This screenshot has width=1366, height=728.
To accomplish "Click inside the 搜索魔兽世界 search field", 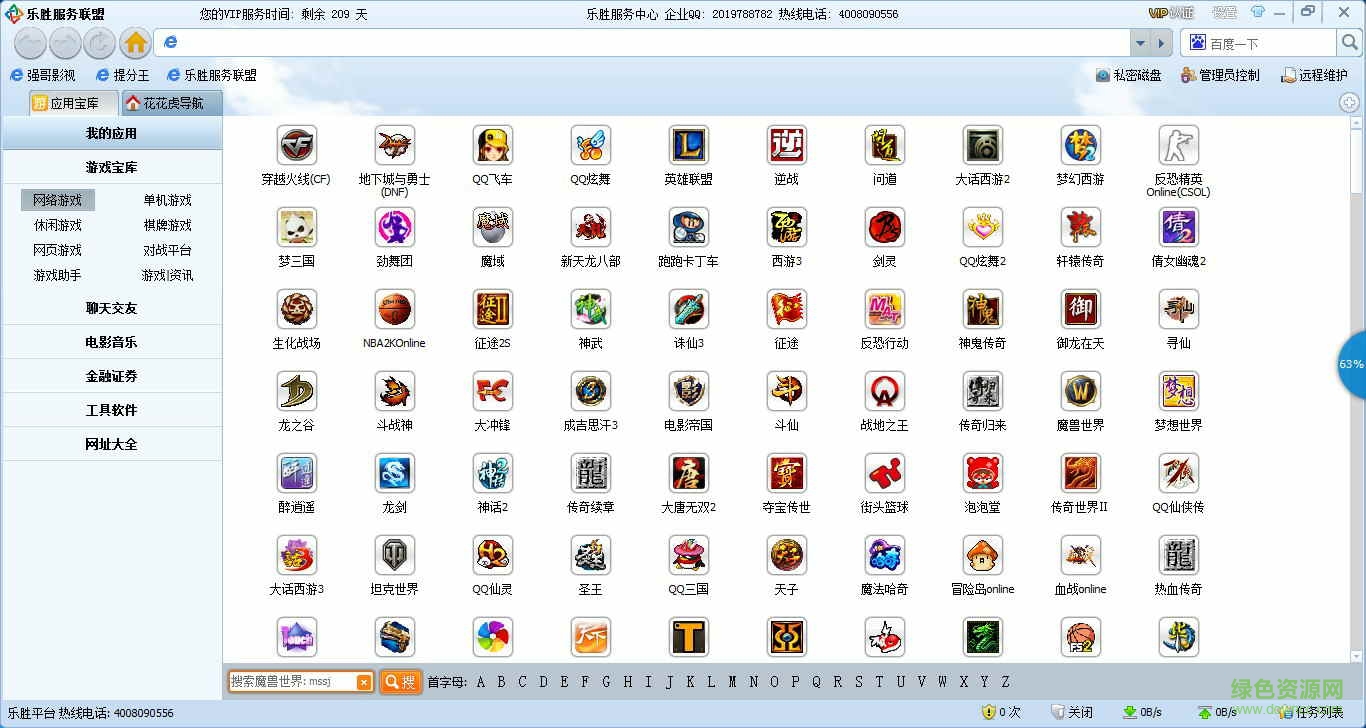I will (295, 681).
